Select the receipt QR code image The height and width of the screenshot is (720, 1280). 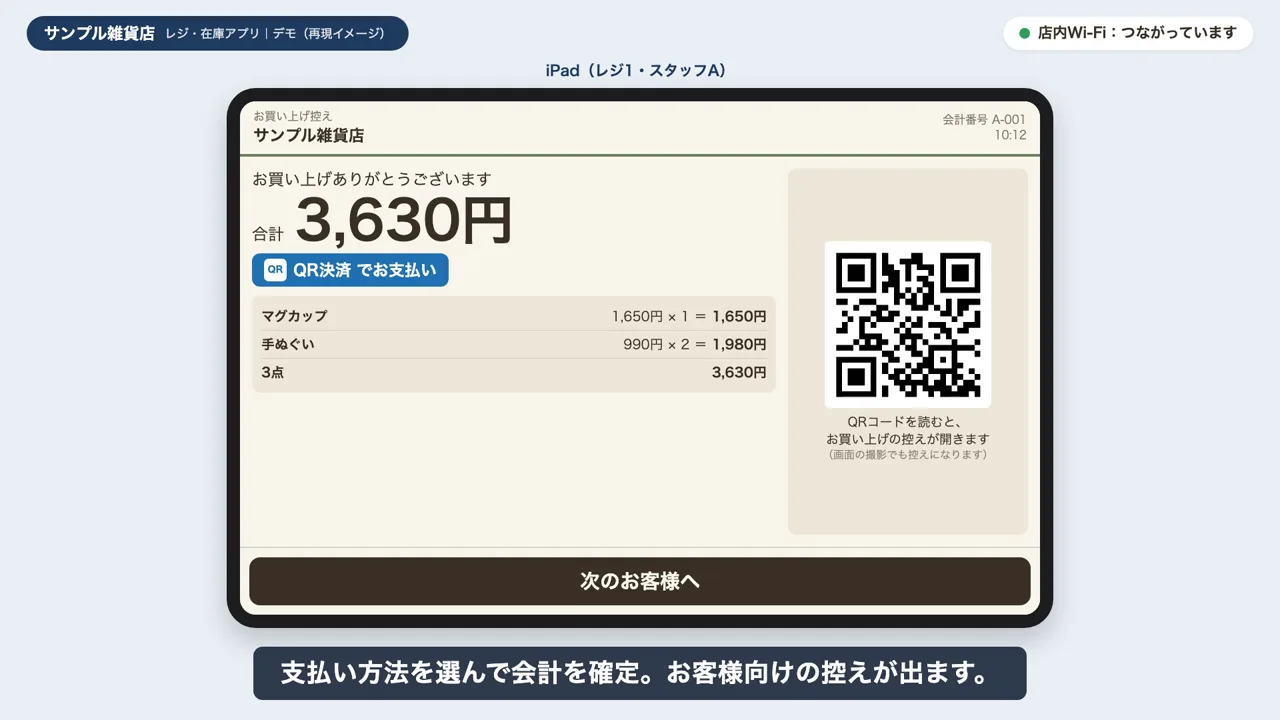point(908,324)
